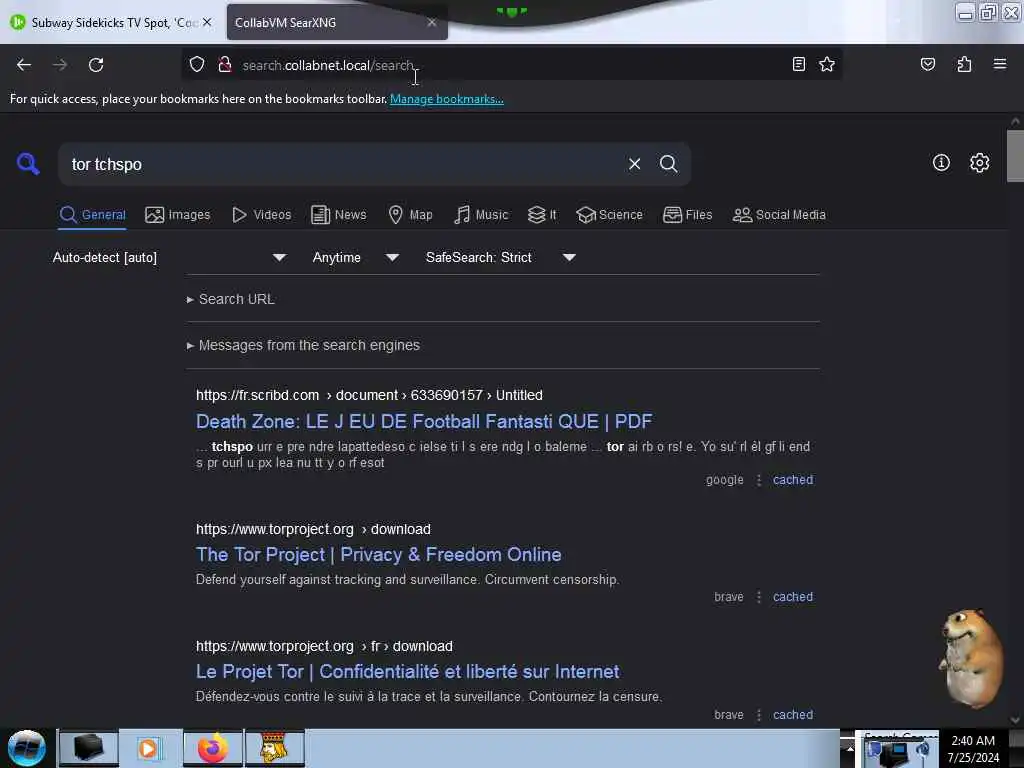Switch to the Files category
The width and height of the screenshot is (1024, 768).
[x=688, y=215]
